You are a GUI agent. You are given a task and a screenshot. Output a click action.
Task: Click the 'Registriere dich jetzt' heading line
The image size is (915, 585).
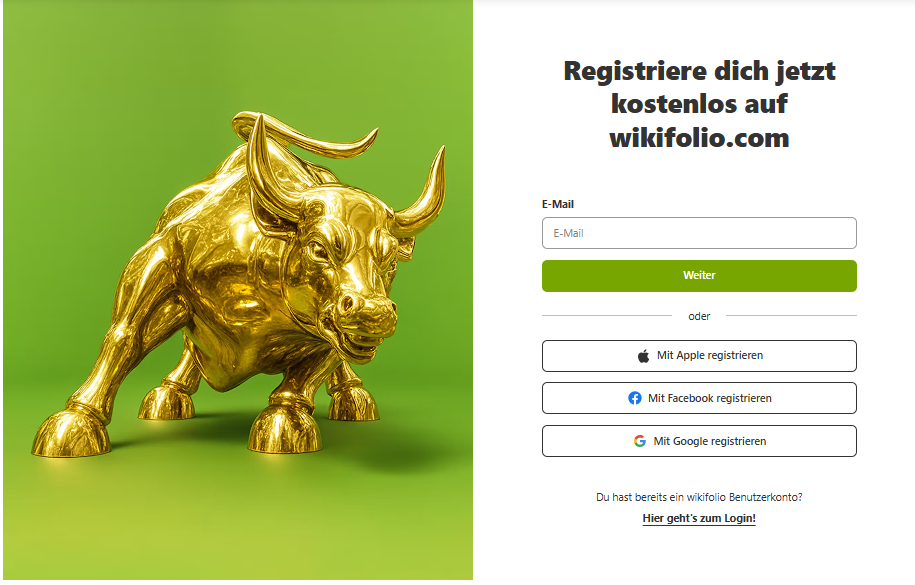[x=699, y=71]
